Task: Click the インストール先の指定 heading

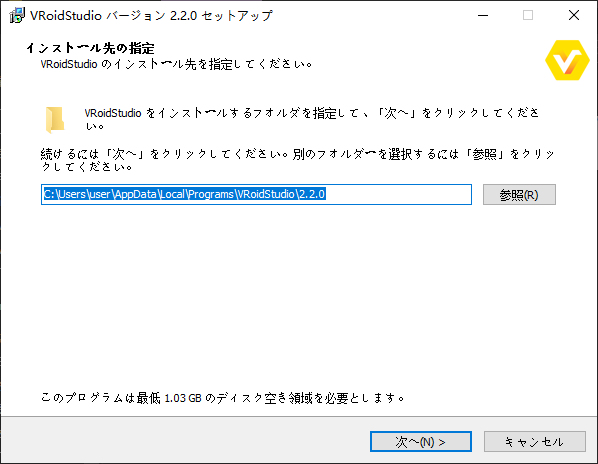Action: coord(90,48)
